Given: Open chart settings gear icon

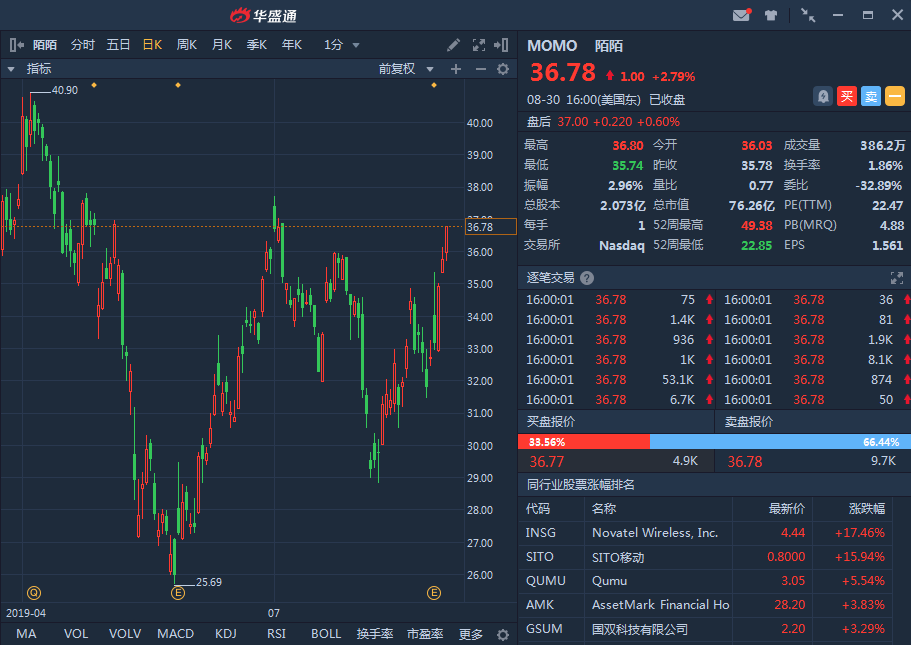Looking at the screenshot, I should (503, 69).
